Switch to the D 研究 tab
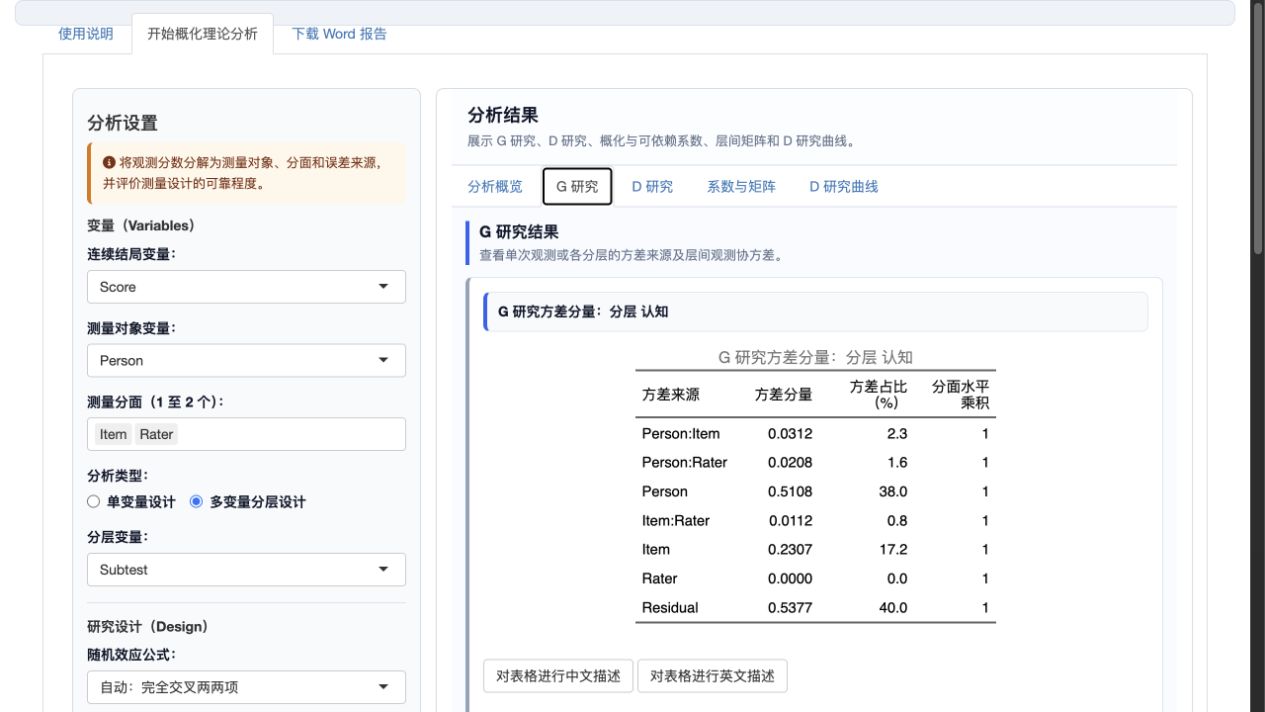Image resolution: width=1265 pixels, height=712 pixels. (652, 186)
